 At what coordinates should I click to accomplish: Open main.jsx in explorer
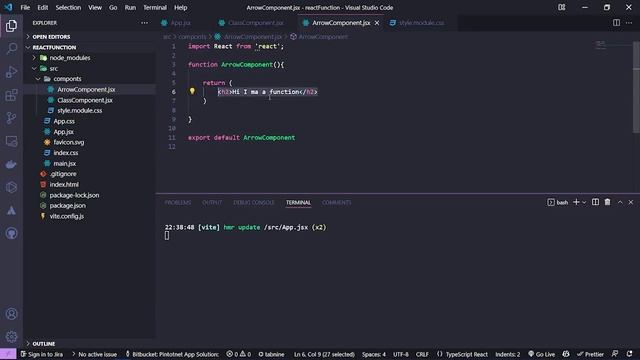tap(64, 163)
